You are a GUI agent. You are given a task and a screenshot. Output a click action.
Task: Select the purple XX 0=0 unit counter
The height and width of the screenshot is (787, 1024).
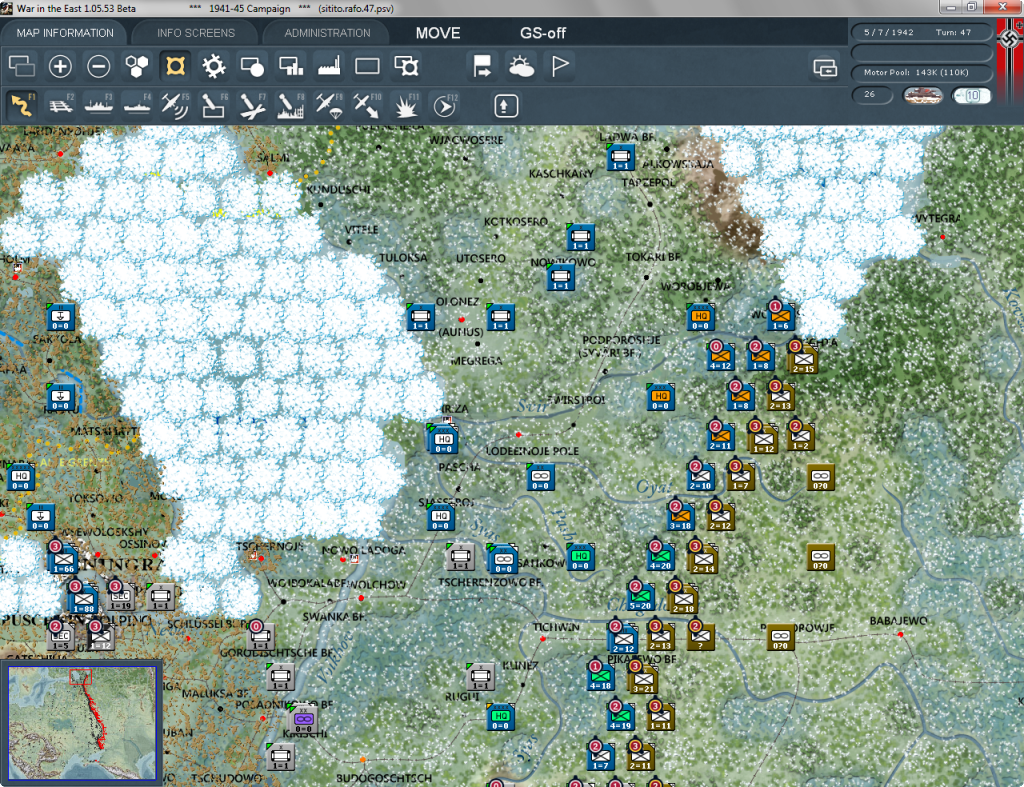pos(303,719)
